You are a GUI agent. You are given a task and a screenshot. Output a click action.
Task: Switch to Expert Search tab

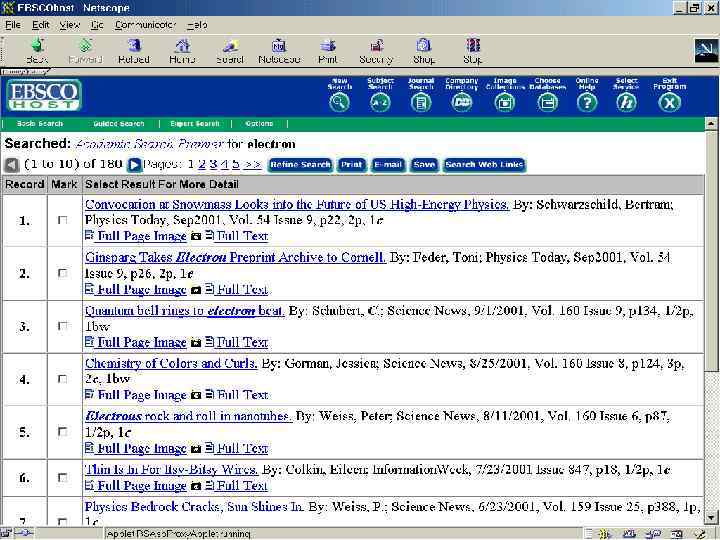click(x=195, y=124)
